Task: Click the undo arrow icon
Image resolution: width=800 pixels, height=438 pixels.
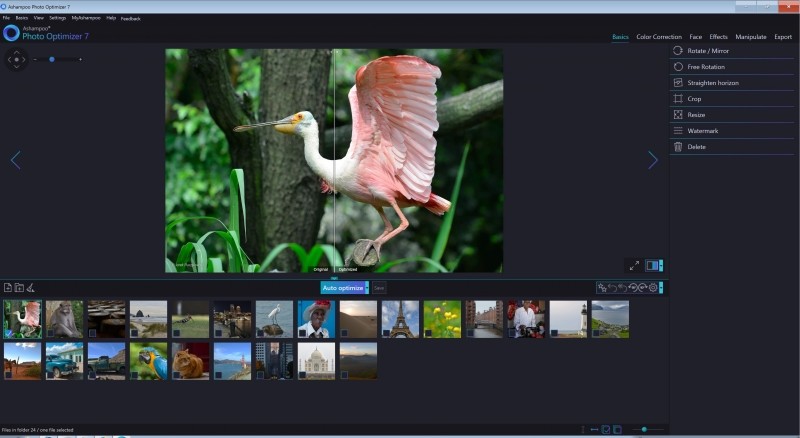Action: [612, 288]
